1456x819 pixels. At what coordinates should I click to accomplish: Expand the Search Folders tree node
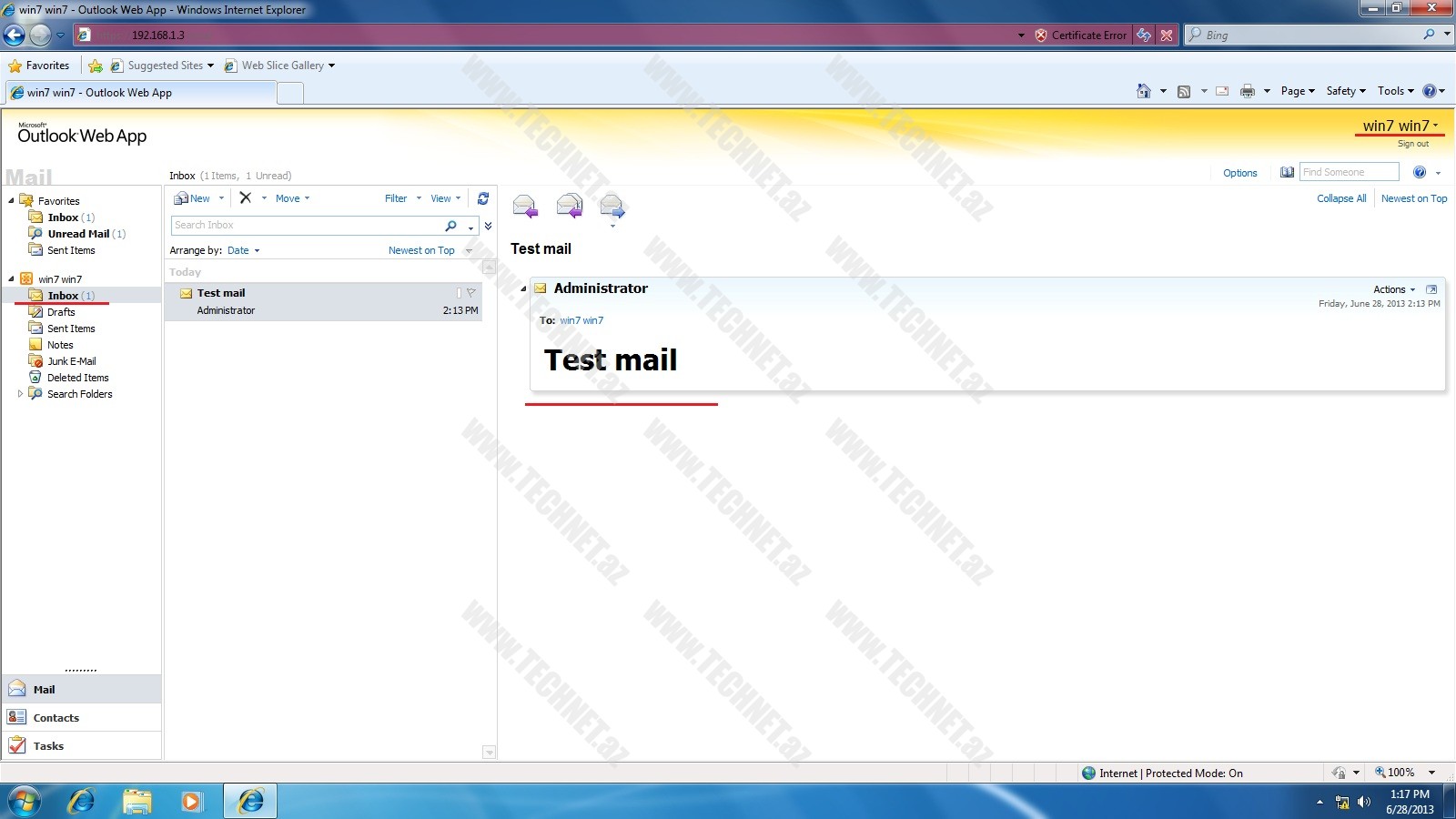[x=20, y=394]
